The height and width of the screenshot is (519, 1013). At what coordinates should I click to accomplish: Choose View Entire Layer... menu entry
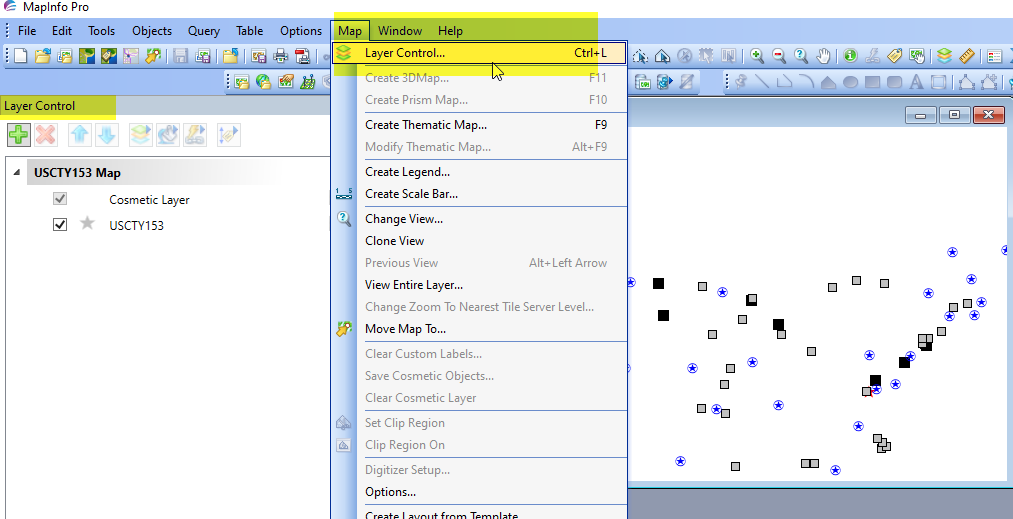[x=479, y=285]
